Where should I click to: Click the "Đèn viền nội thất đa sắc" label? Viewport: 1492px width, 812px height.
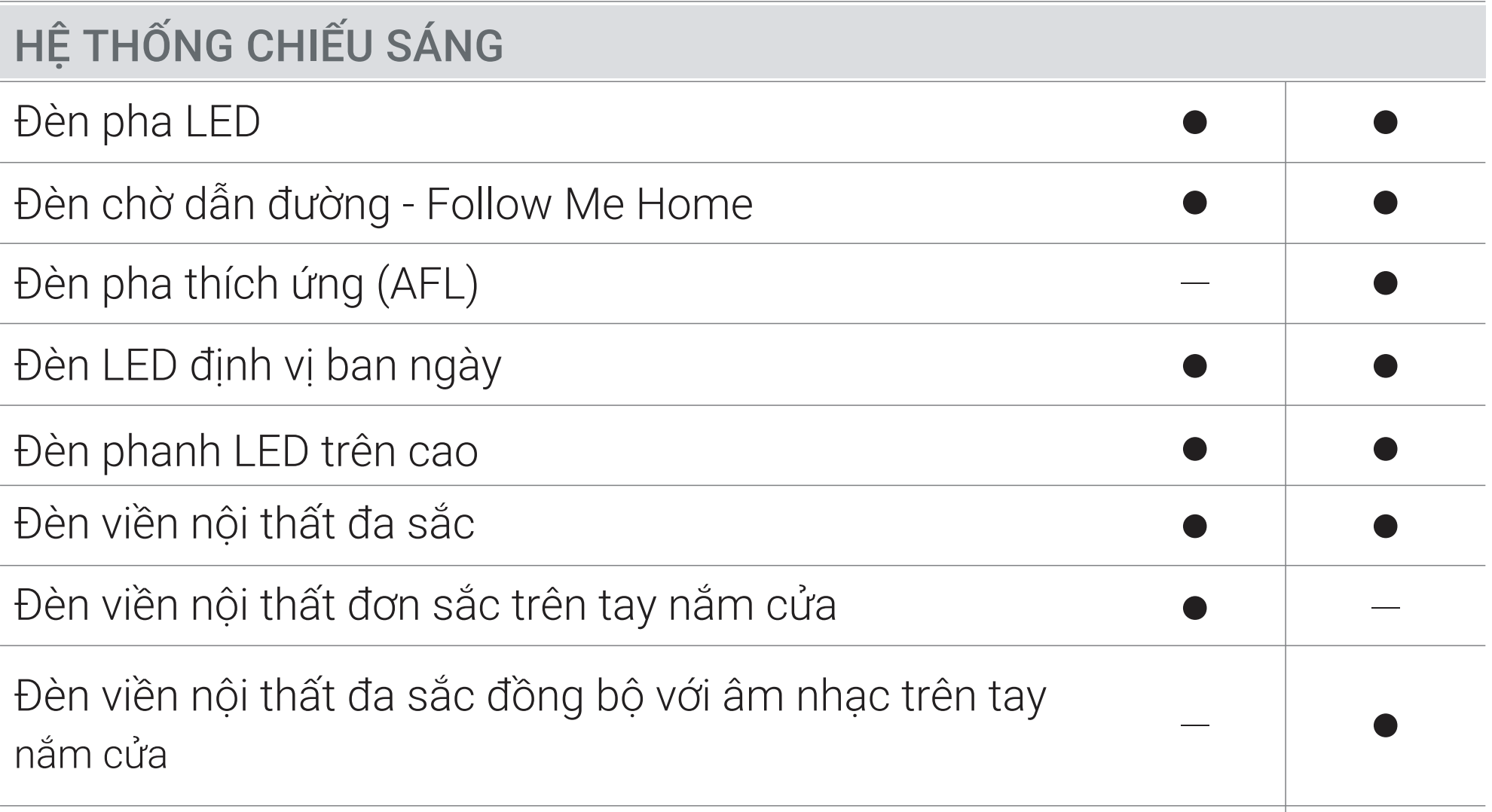[245, 524]
